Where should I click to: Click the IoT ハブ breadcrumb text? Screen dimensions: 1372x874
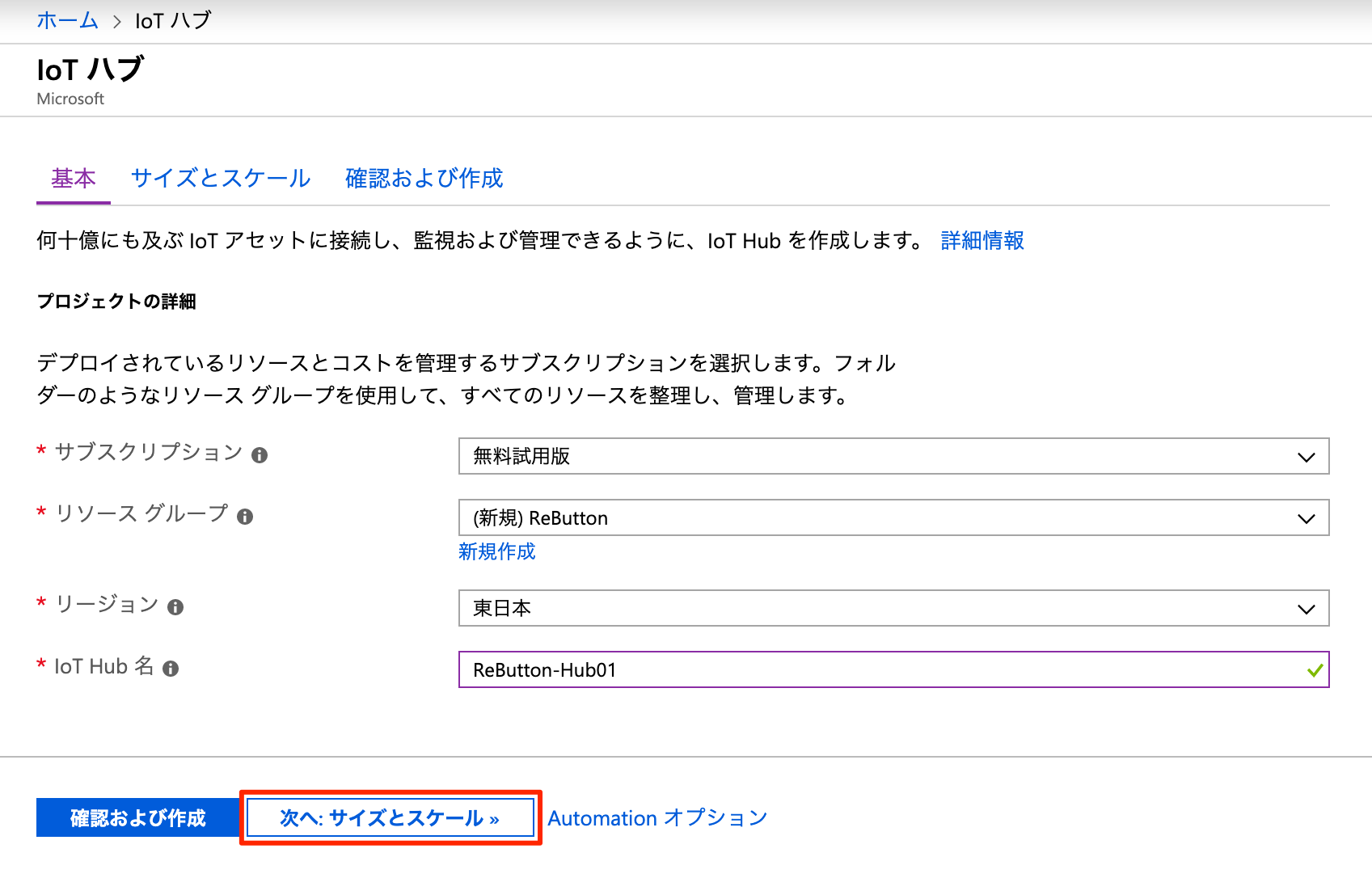[x=172, y=20]
